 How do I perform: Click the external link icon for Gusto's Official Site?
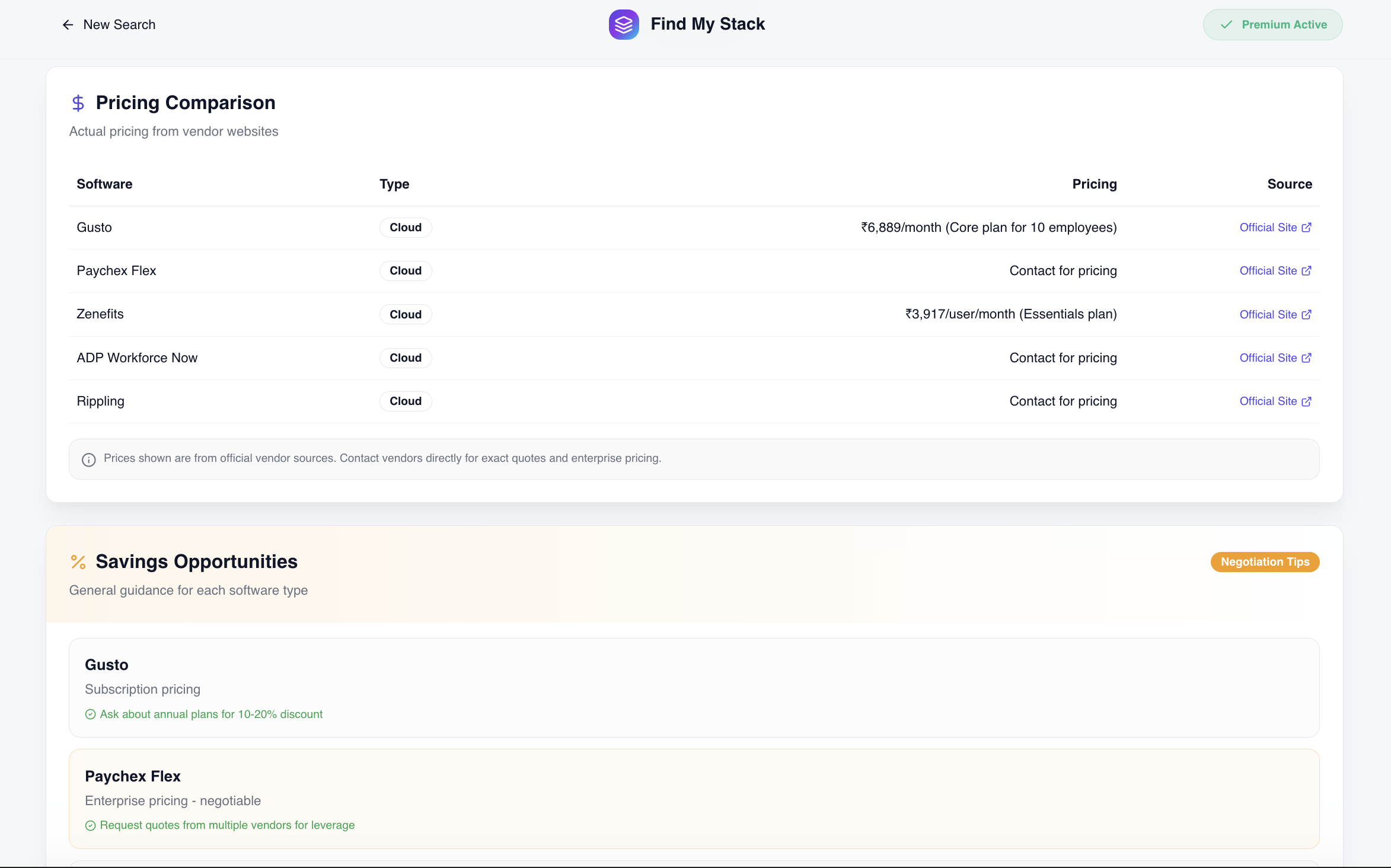pos(1306,227)
